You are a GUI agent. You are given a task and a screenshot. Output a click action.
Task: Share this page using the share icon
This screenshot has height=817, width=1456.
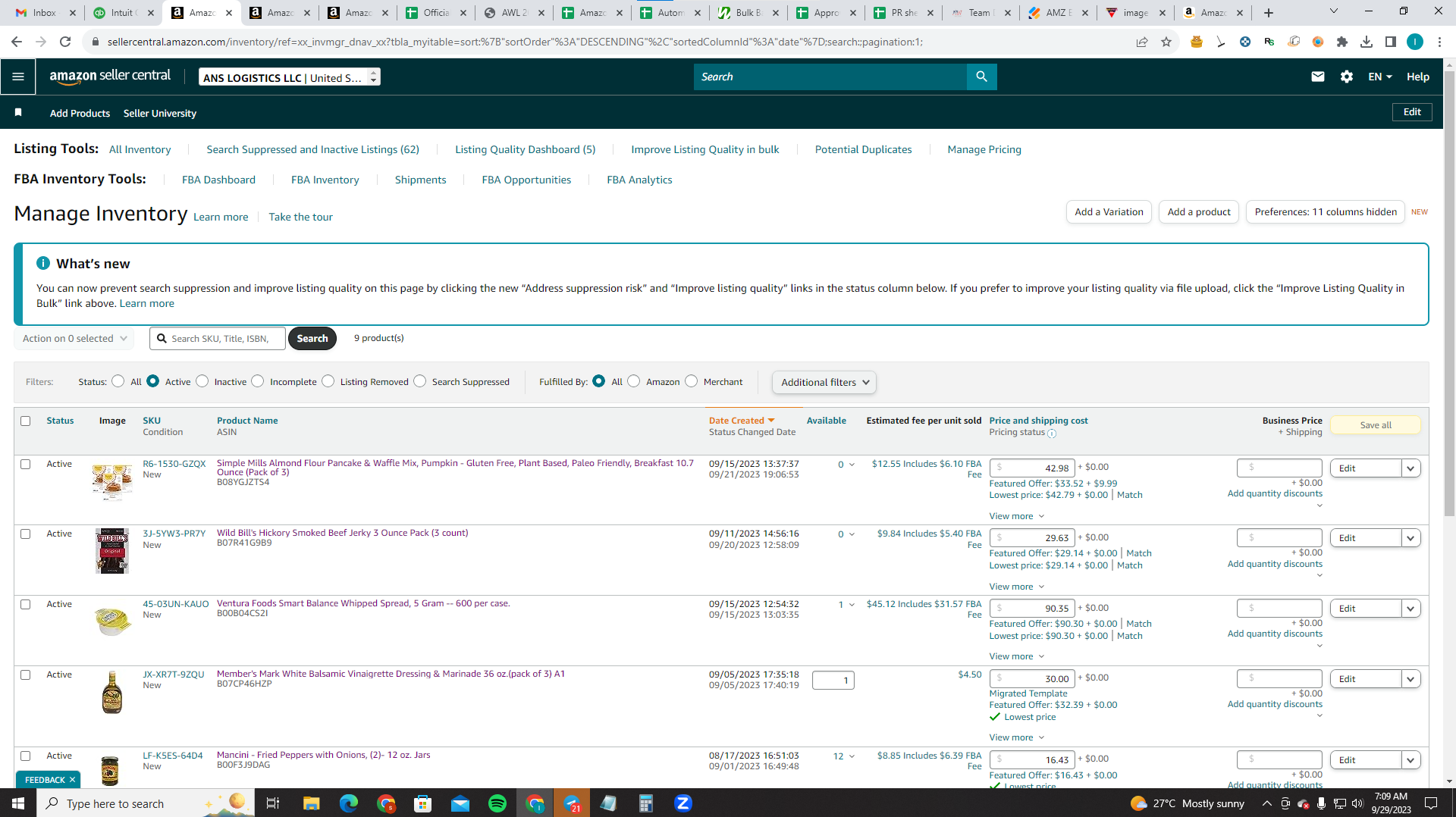pyautogui.click(x=1142, y=42)
